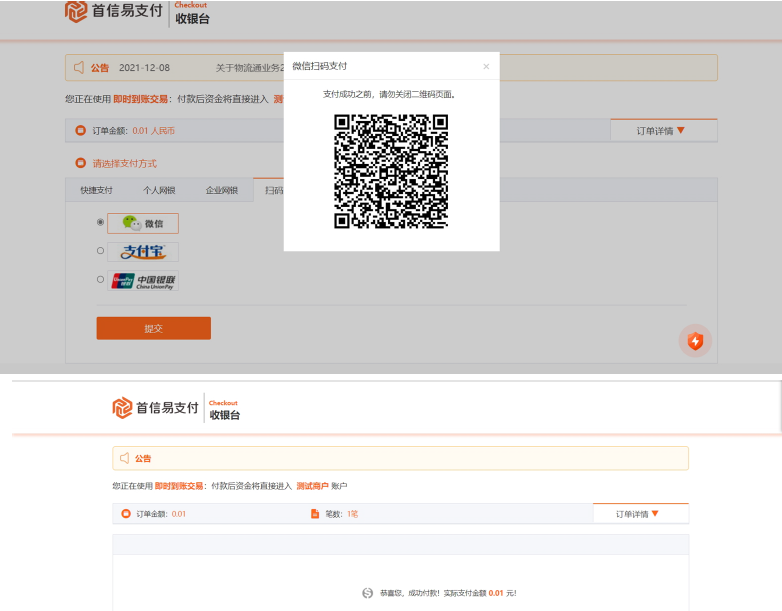Click the speaker icon on success page
This screenshot has width=782, height=611.
[125, 458]
